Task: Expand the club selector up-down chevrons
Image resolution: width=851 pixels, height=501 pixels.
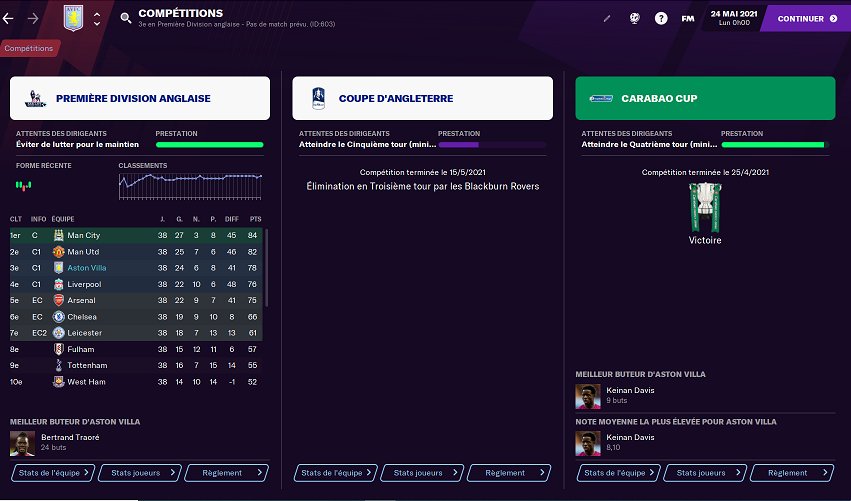Action: pyautogui.click(x=96, y=18)
